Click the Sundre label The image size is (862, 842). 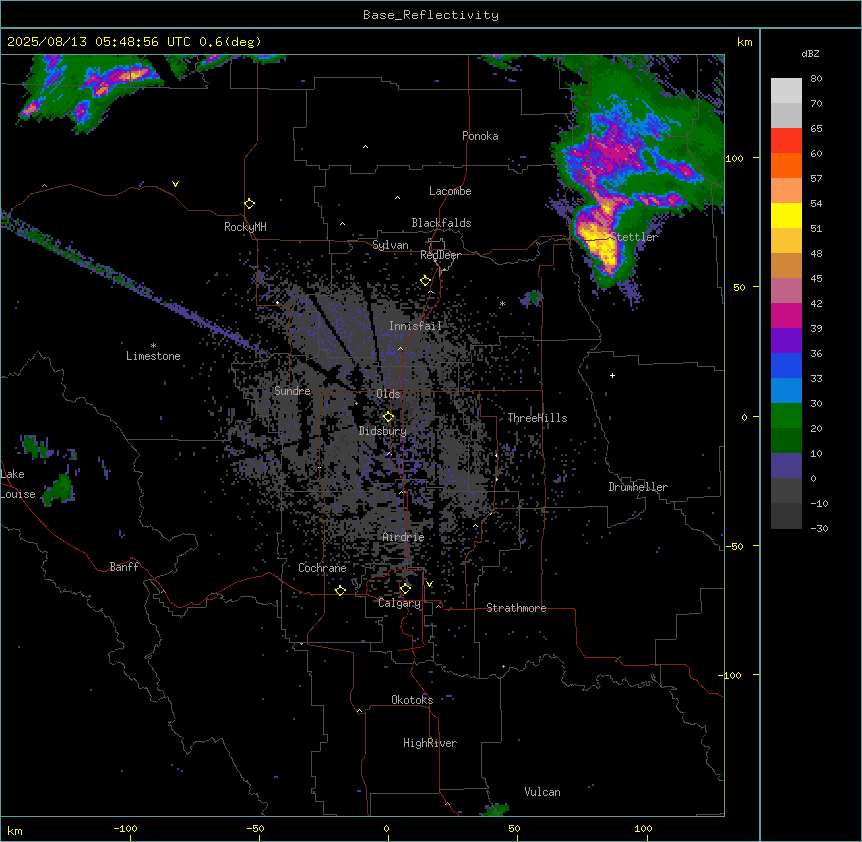[x=292, y=391]
